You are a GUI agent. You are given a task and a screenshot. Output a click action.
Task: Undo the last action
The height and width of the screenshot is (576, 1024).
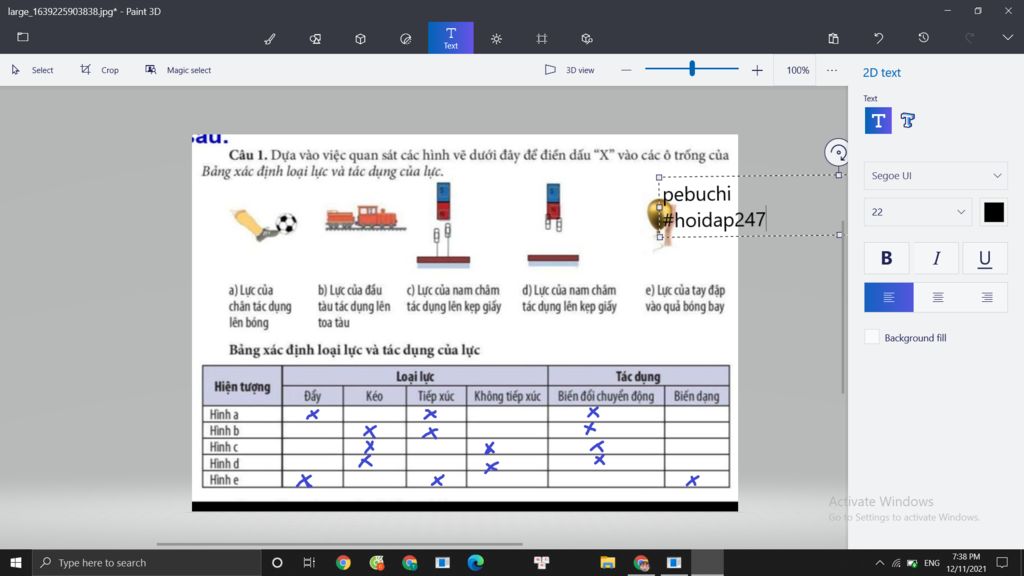click(x=878, y=38)
